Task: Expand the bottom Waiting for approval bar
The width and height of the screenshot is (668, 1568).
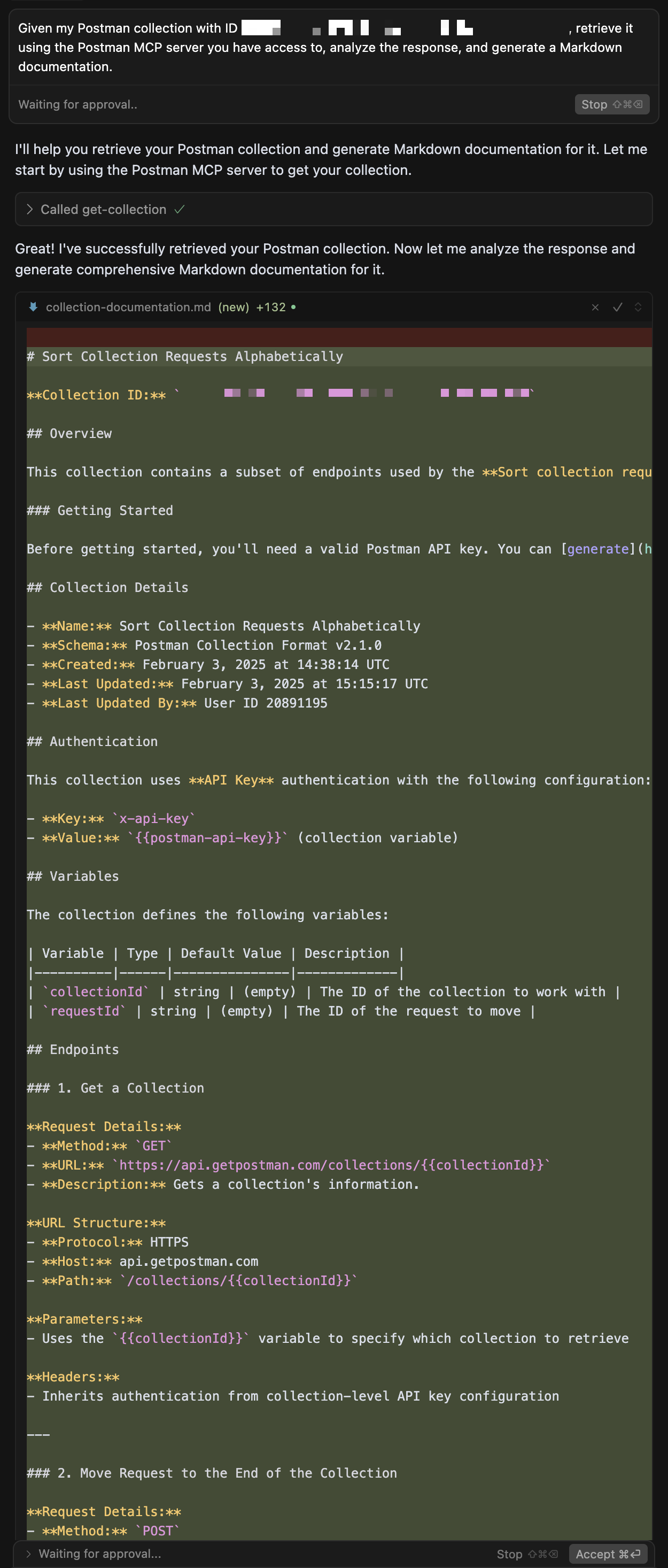Action: (29, 1553)
